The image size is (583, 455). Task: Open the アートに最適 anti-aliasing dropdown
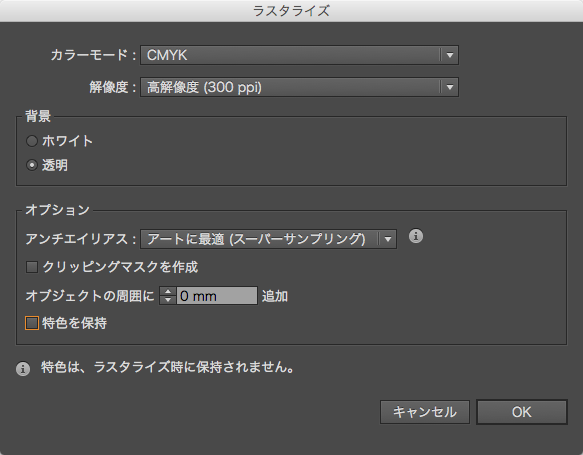(268, 239)
